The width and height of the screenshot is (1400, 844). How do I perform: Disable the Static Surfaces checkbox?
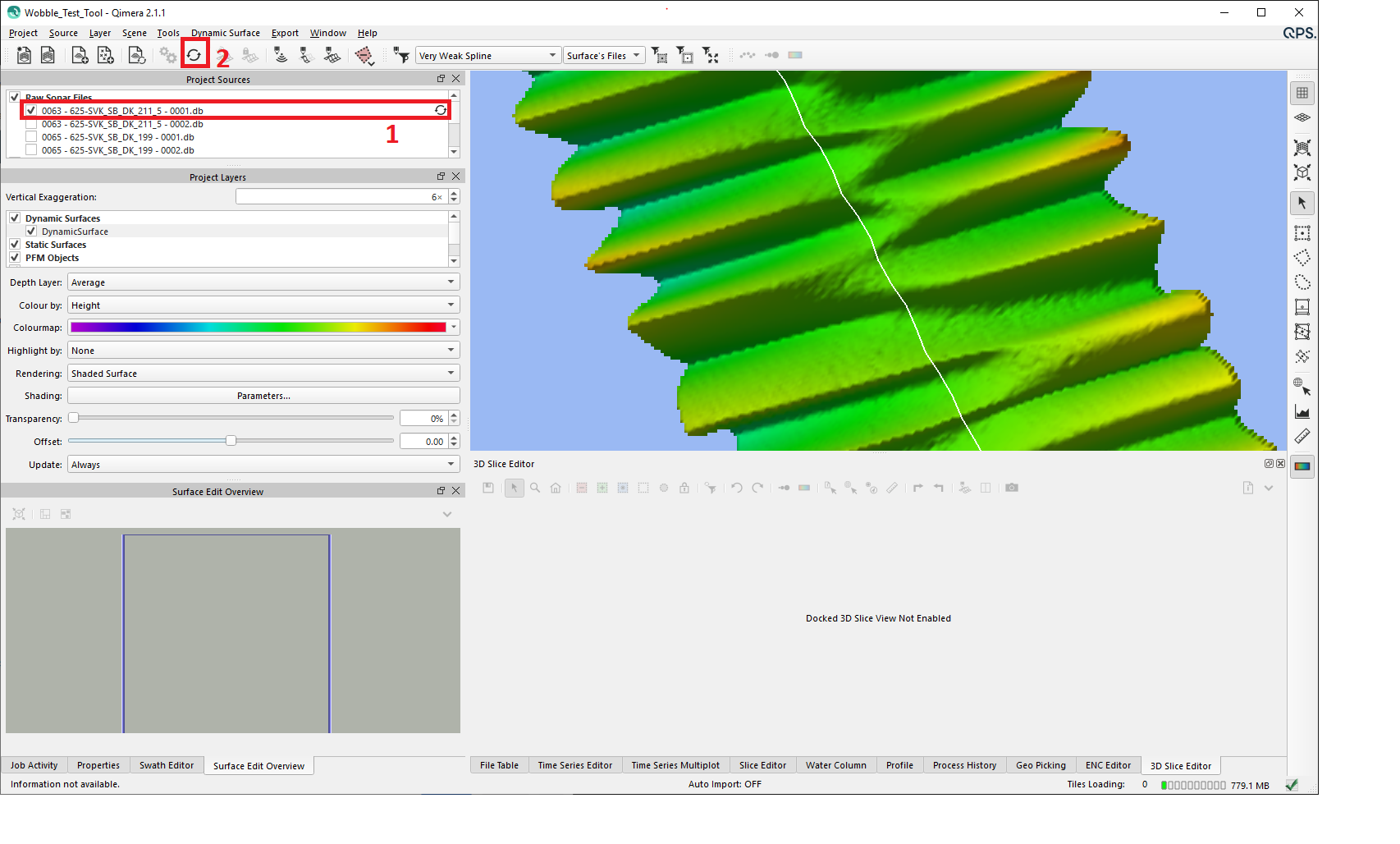tap(15, 244)
